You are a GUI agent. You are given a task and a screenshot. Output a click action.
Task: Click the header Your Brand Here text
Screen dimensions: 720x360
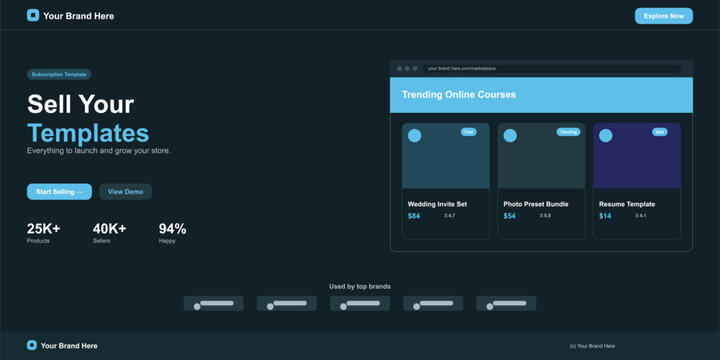coord(79,16)
